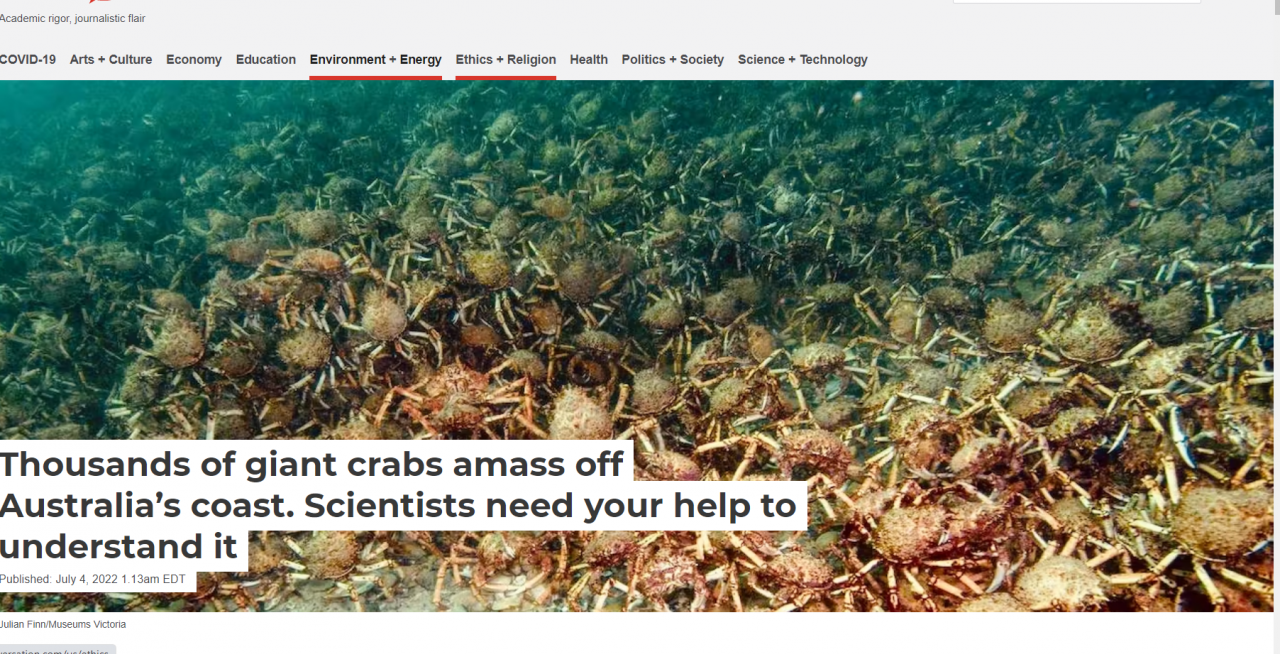
Task: Navigate to Politics + Society
Action: pyautogui.click(x=673, y=60)
